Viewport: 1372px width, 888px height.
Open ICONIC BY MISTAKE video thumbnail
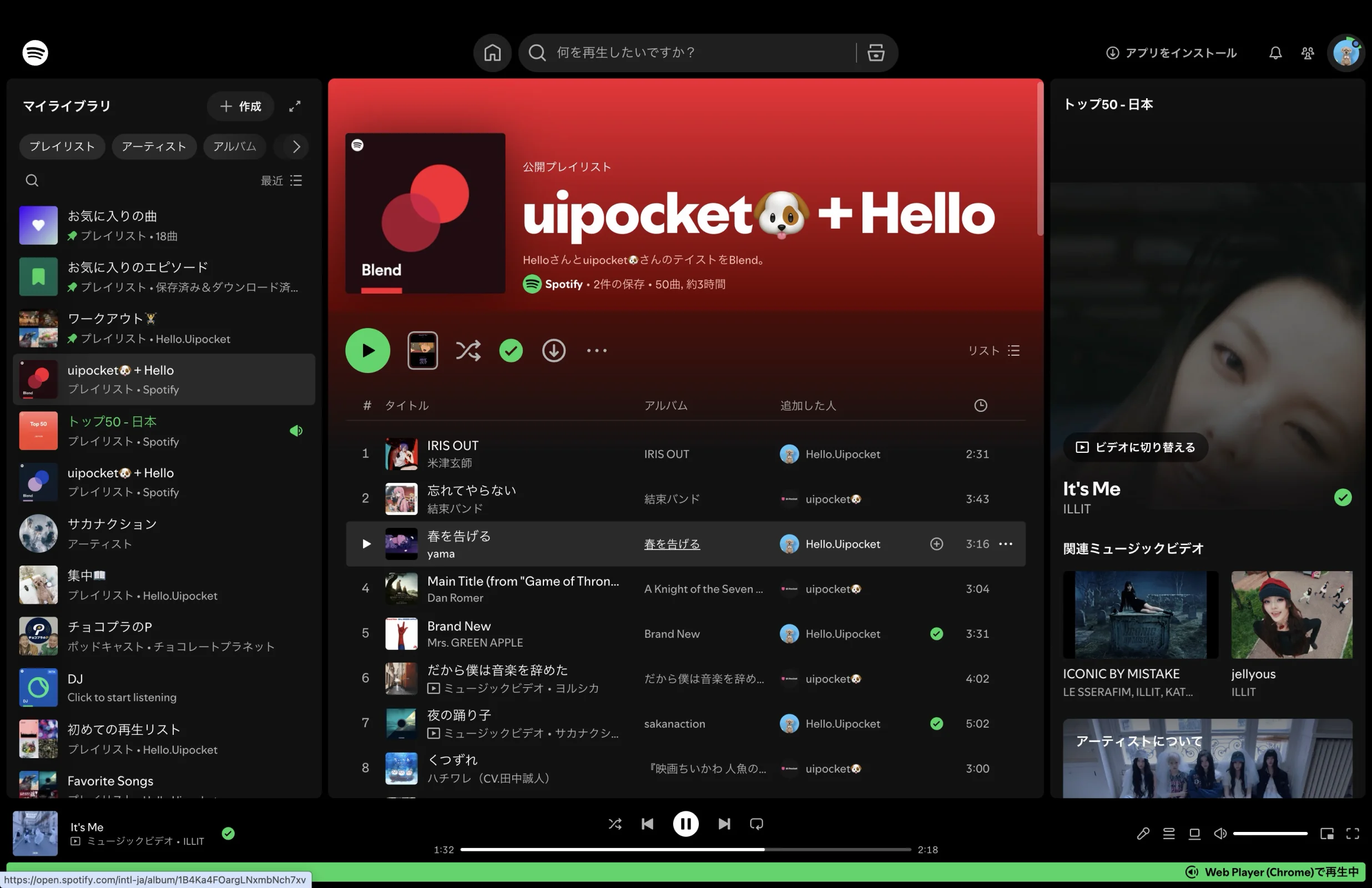click(1140, 615)
